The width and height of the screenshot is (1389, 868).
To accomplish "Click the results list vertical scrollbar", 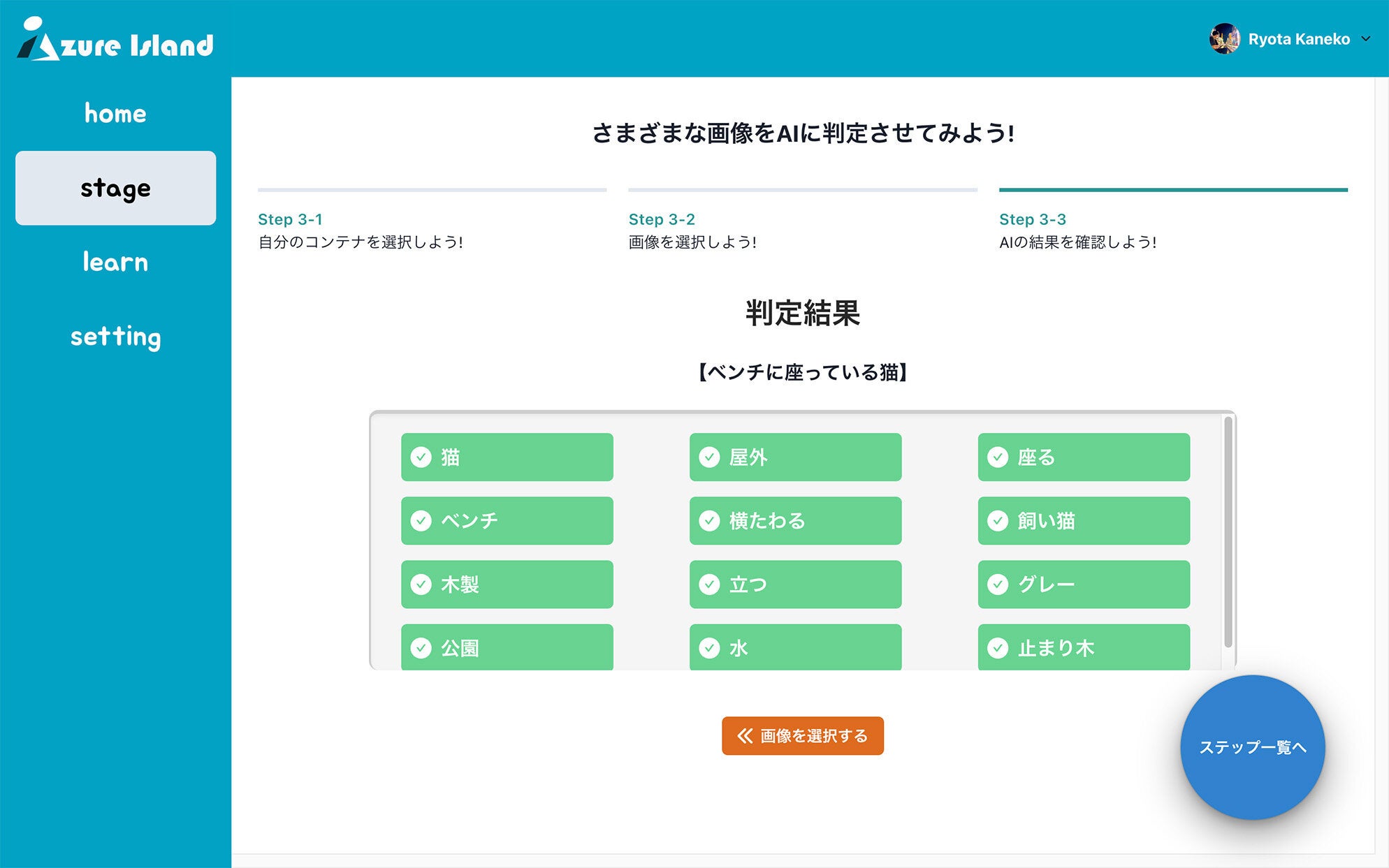I will pos(1228,531).
